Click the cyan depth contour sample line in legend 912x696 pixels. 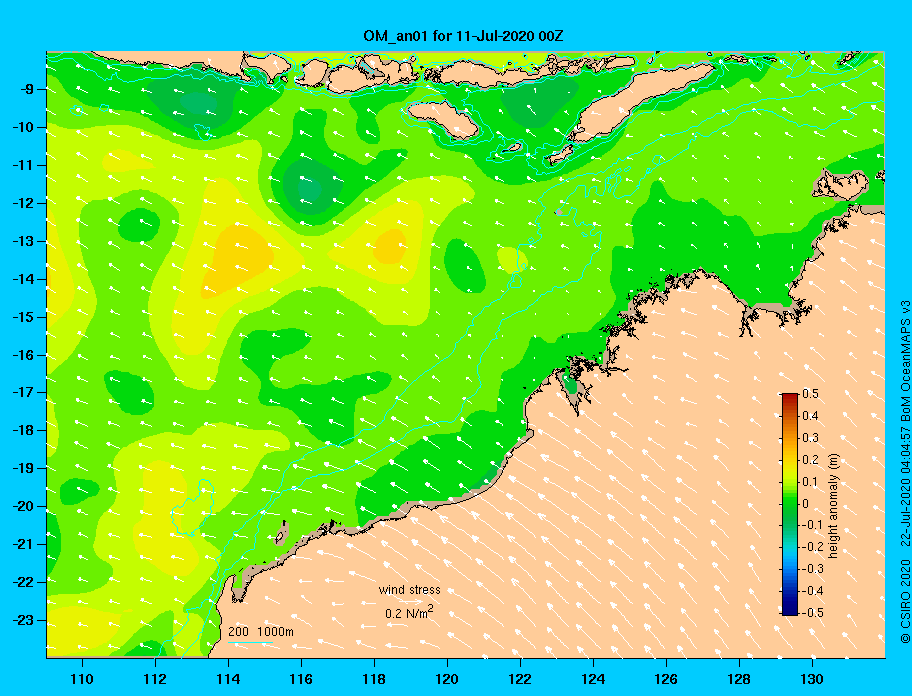point(250,643)
